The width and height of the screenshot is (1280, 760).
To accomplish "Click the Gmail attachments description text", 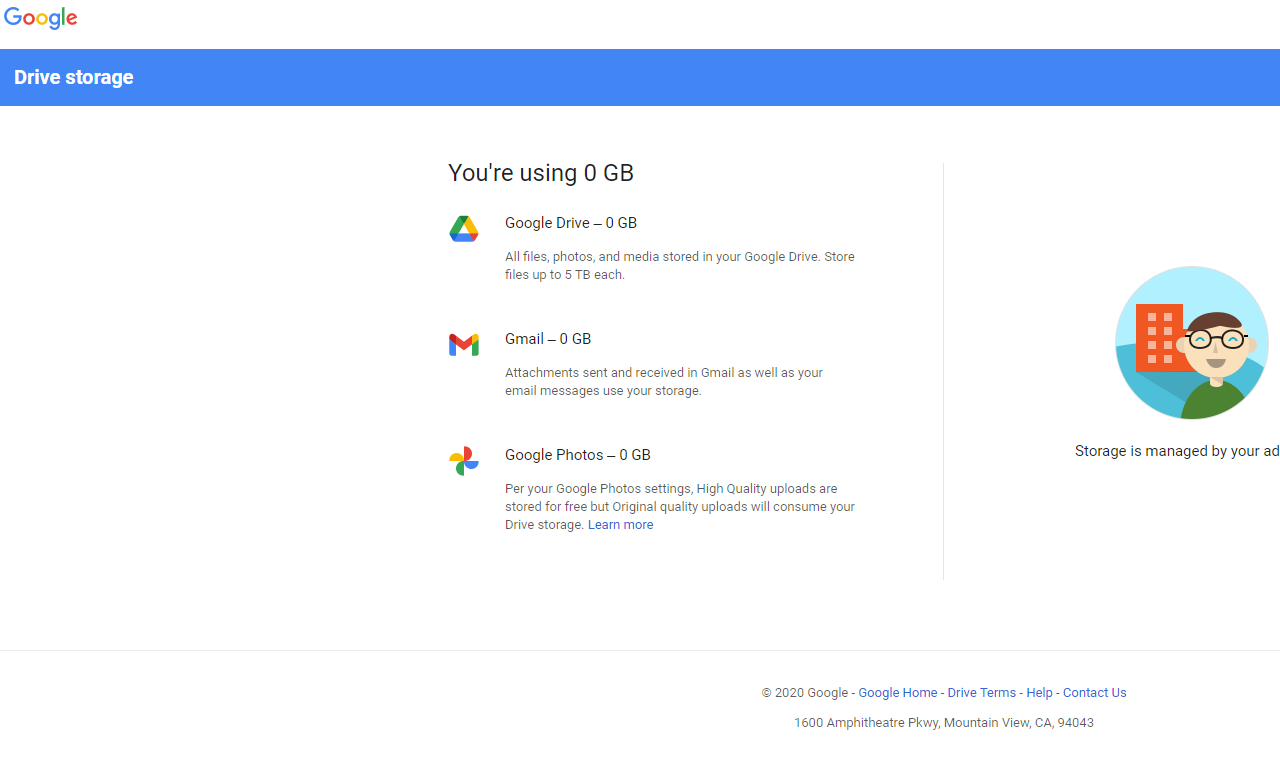I will pos(664,382).
